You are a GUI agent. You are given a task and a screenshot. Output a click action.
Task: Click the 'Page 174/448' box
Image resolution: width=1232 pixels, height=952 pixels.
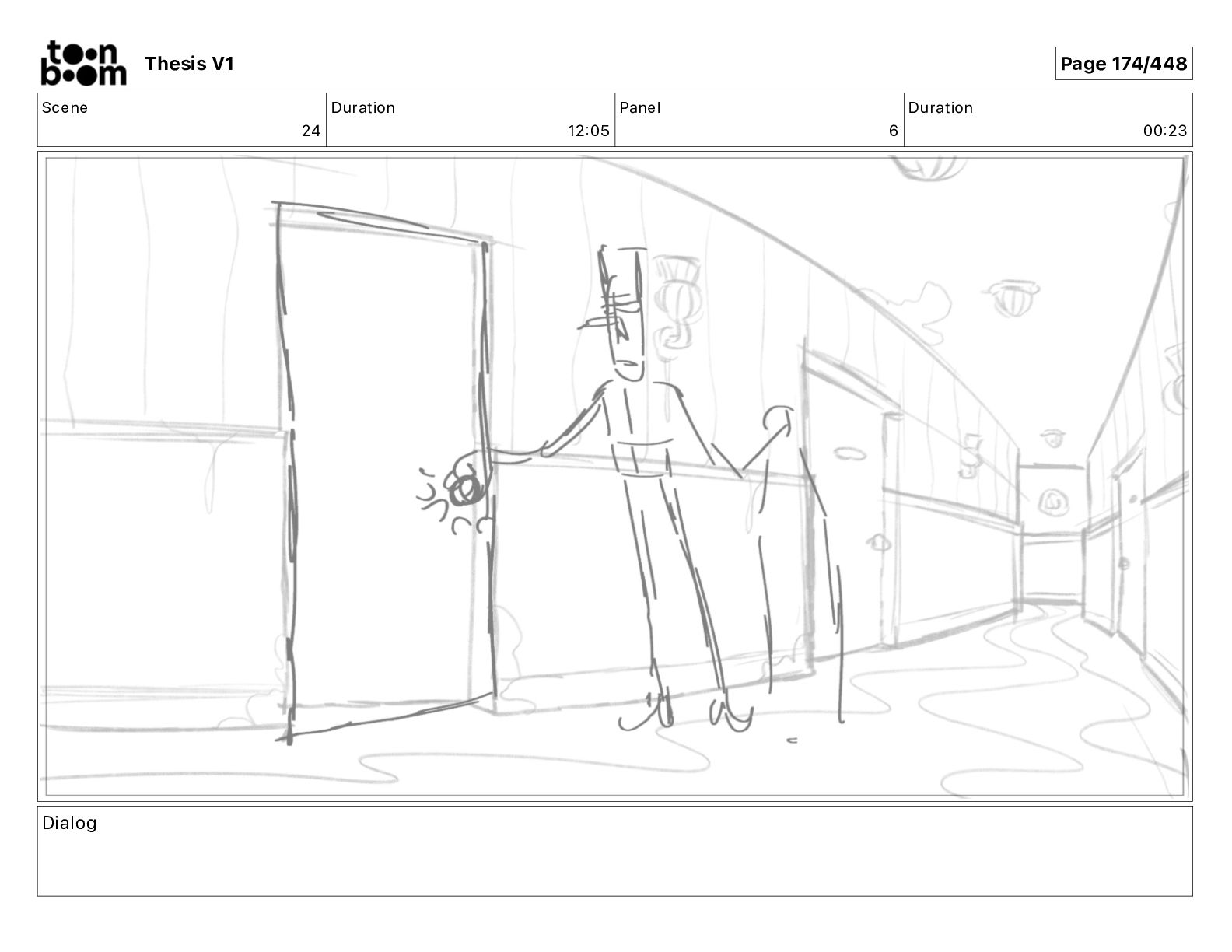point(1123,64)
